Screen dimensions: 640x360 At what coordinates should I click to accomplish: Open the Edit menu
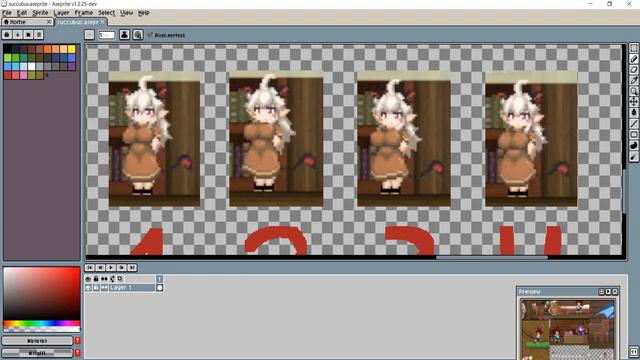(22, 13)
